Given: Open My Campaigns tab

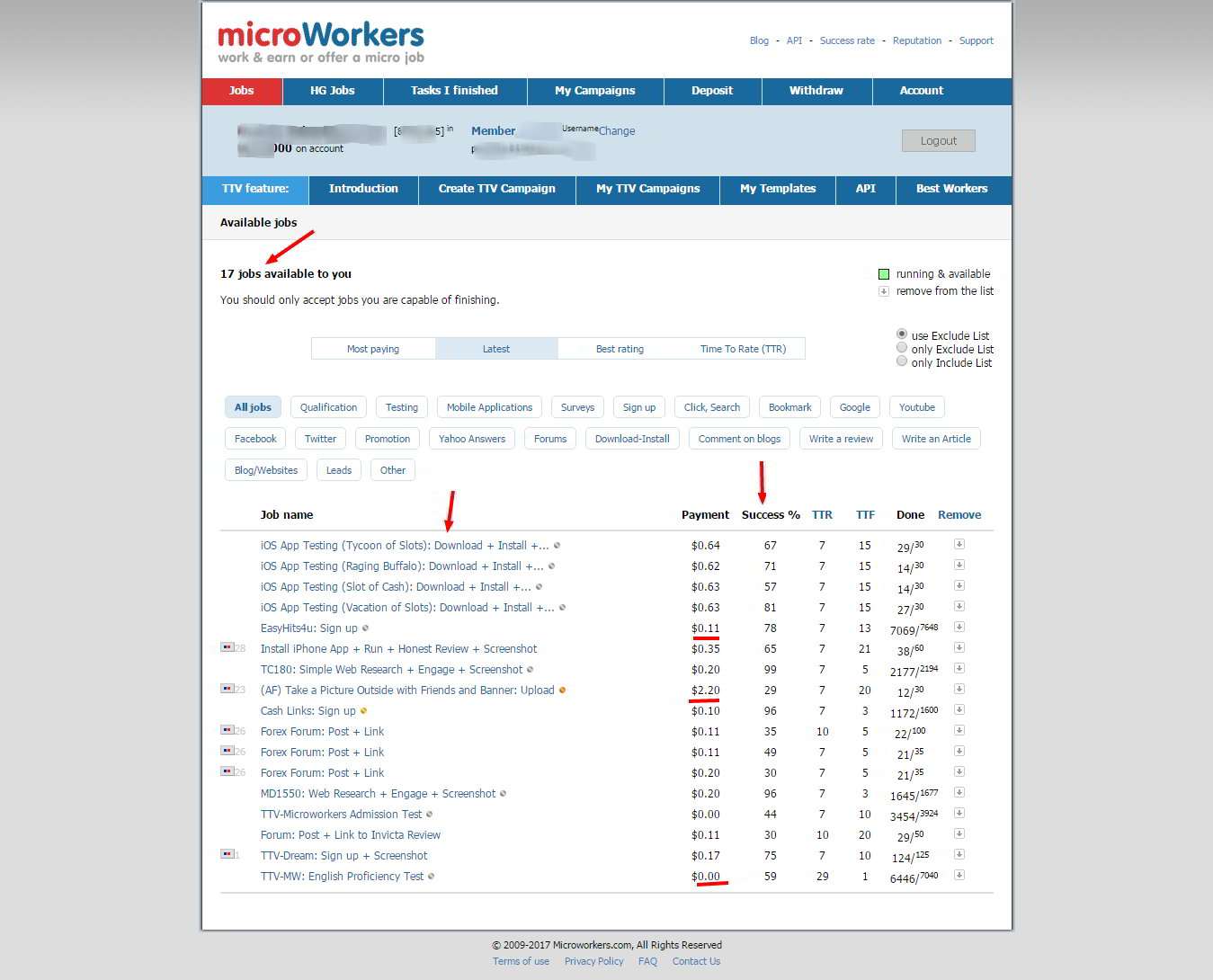Looking at the screenshot, I should (595, 91).
